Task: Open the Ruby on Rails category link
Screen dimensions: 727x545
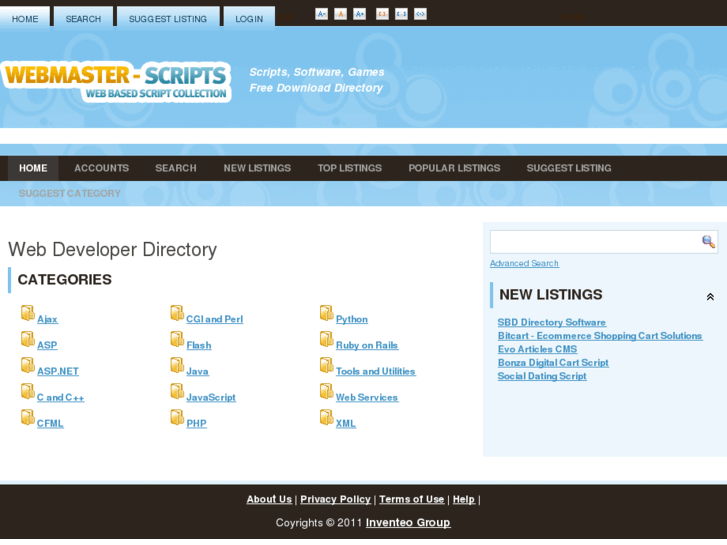Action: 367,345
